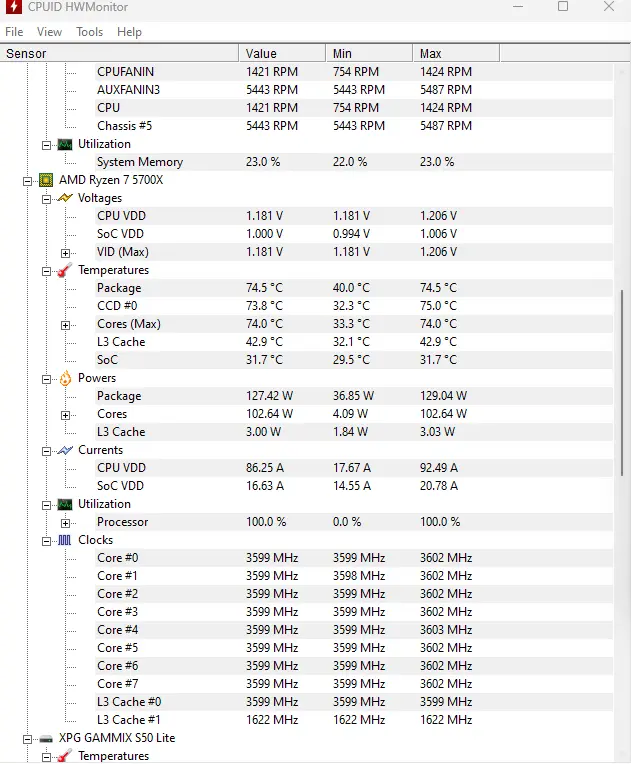The image size is (631, 764).
Task: Collapse the Clocks section
Action: click(46, 541)
